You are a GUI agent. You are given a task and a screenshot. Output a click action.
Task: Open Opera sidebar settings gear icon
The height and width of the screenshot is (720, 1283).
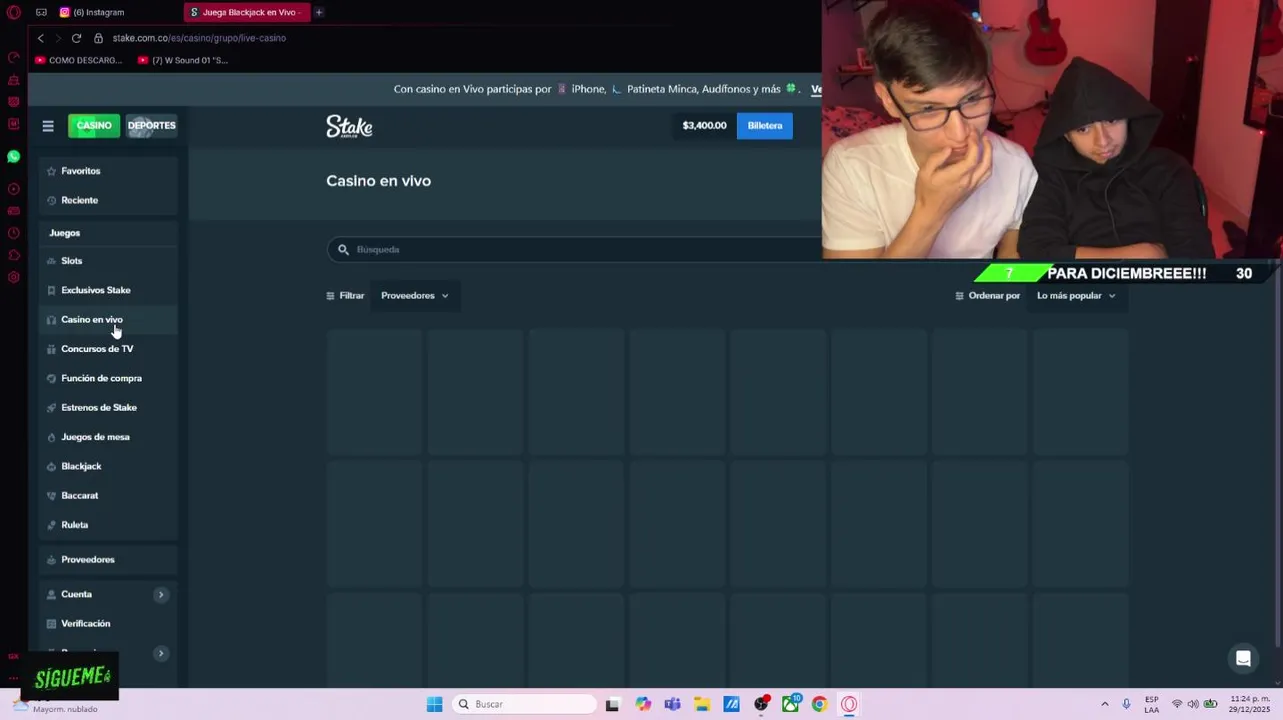coord(13,277)
